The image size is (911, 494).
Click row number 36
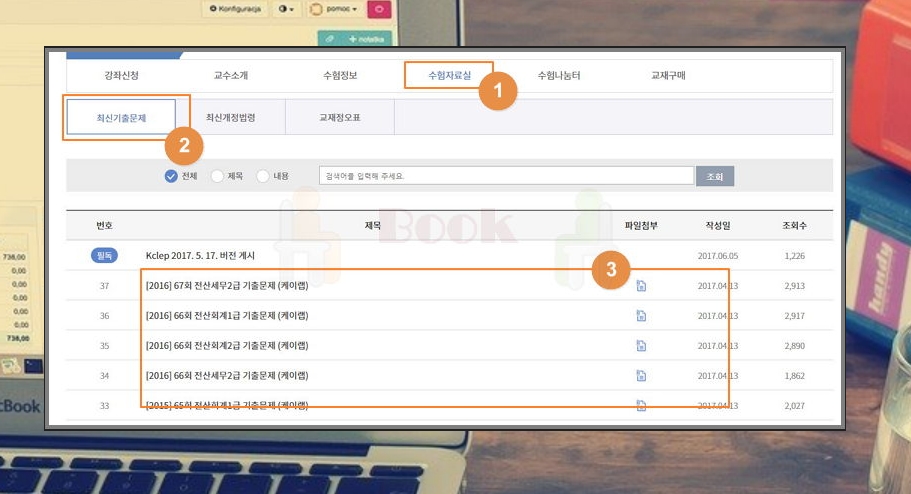(x=104, y=316)
